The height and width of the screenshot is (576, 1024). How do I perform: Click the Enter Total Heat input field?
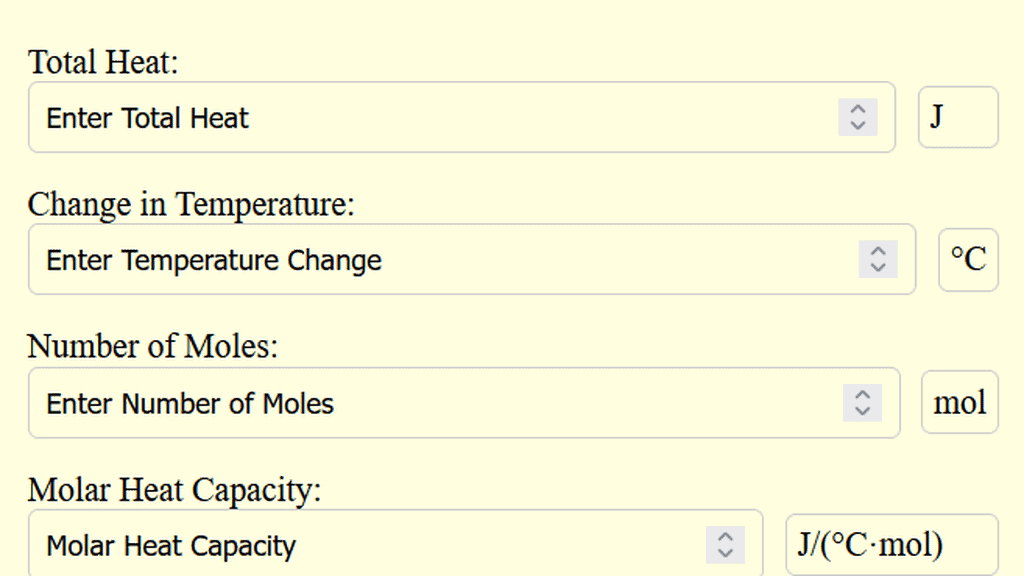400,117
